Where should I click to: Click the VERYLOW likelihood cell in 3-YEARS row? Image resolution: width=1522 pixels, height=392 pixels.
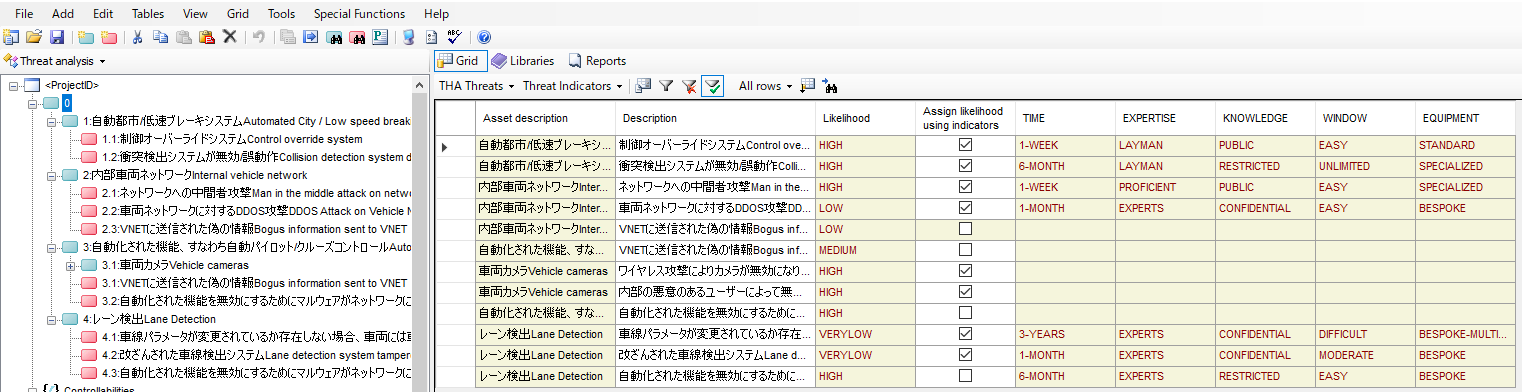865,334
